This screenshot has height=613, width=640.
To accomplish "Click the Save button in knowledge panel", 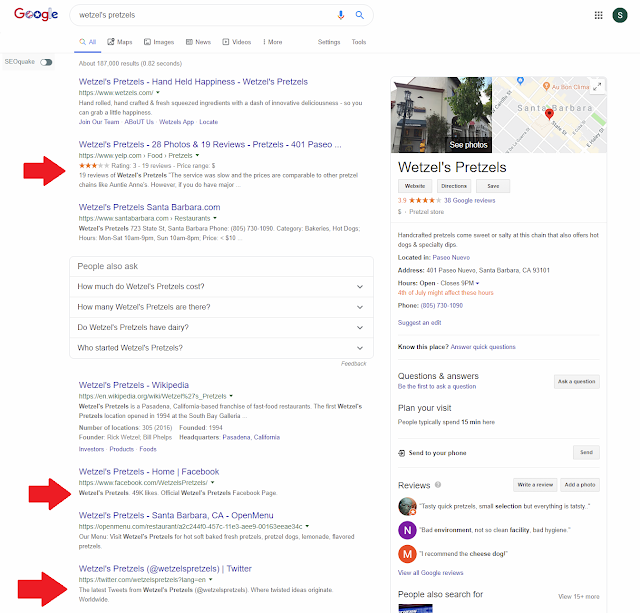I will tap(493, 186).
